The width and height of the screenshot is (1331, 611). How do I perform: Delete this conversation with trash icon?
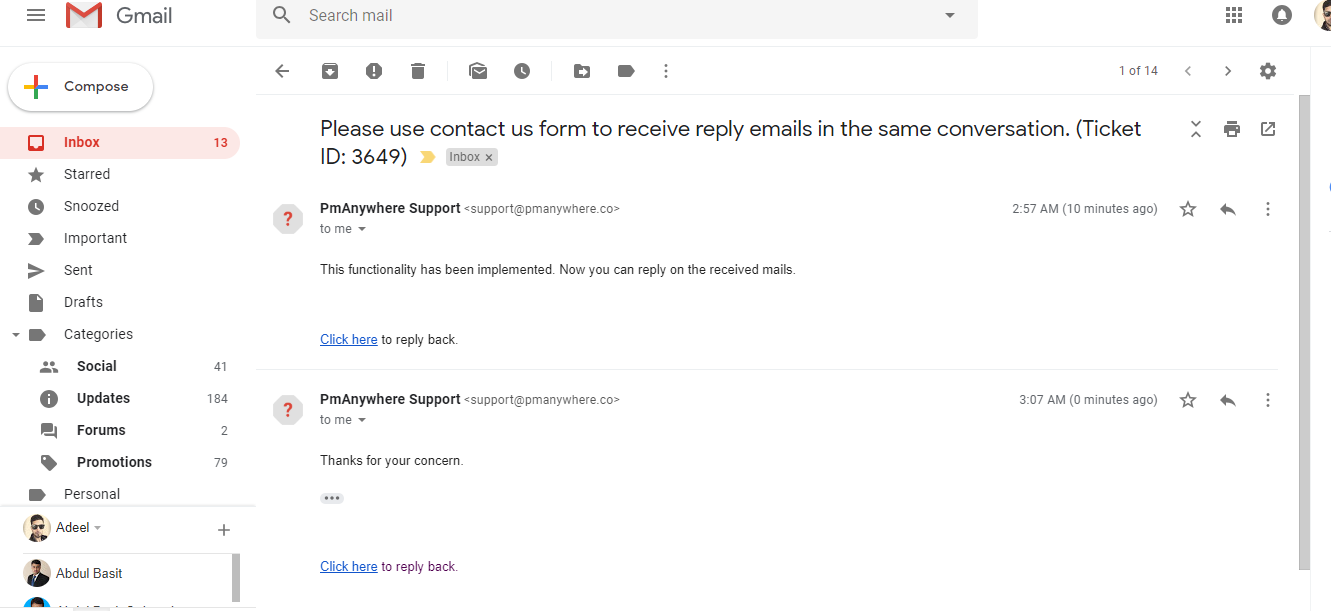[418, 71]
